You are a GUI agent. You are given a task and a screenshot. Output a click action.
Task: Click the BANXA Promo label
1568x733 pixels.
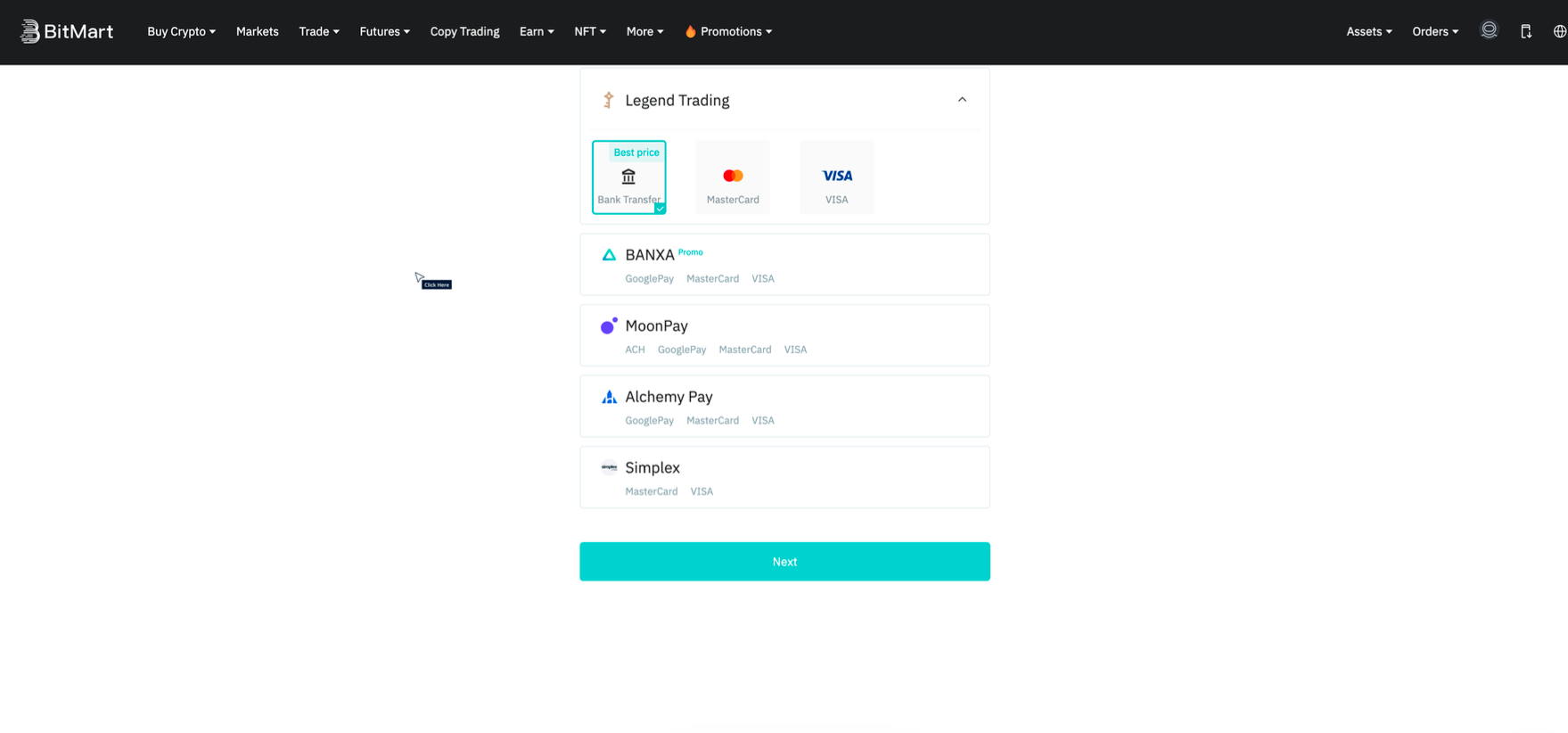point(691,252)
